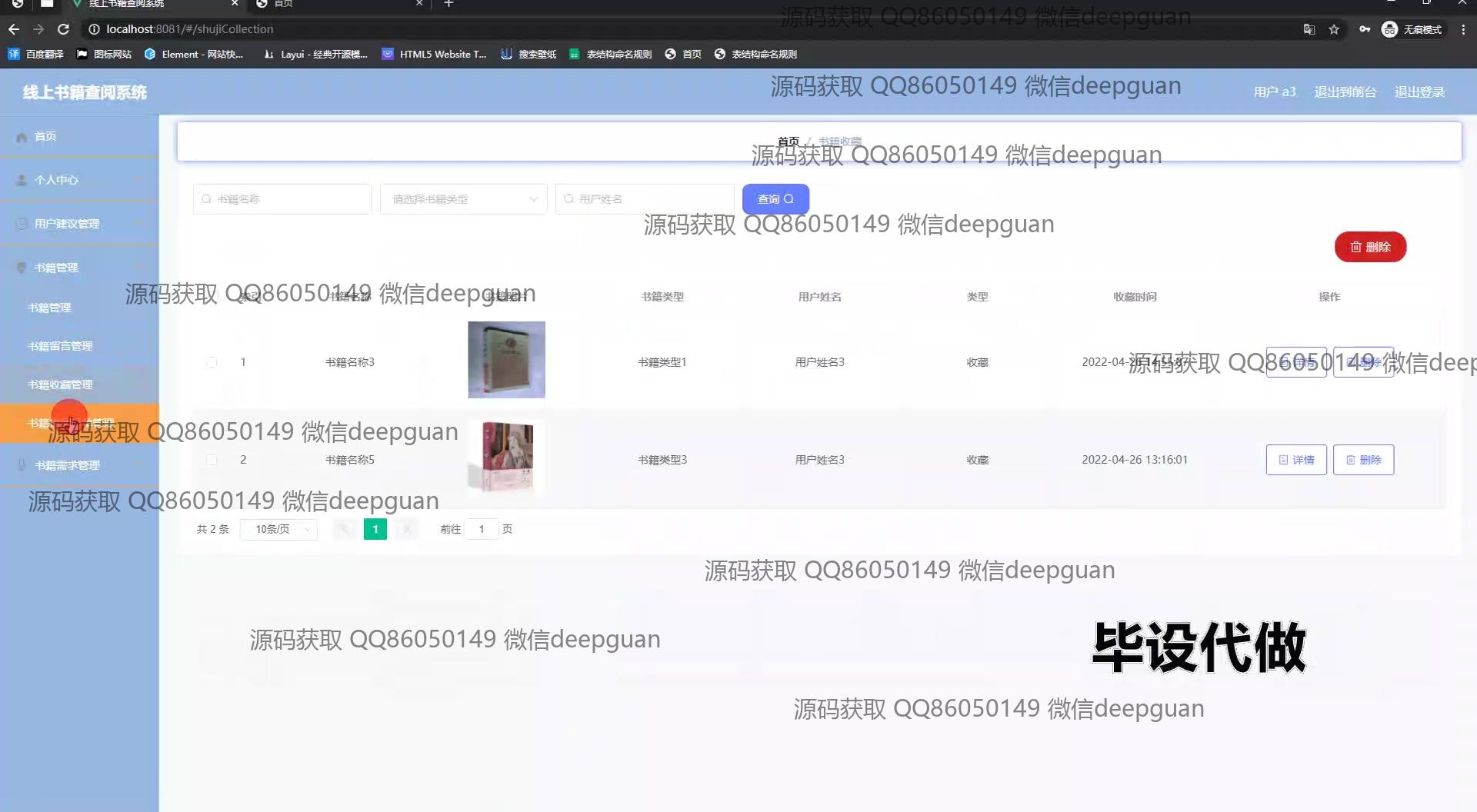The height and width of the screenshot is (812, 1477).
Task: Expand the 书籍需求管理 sidebar menu
Action: (67, 465)
